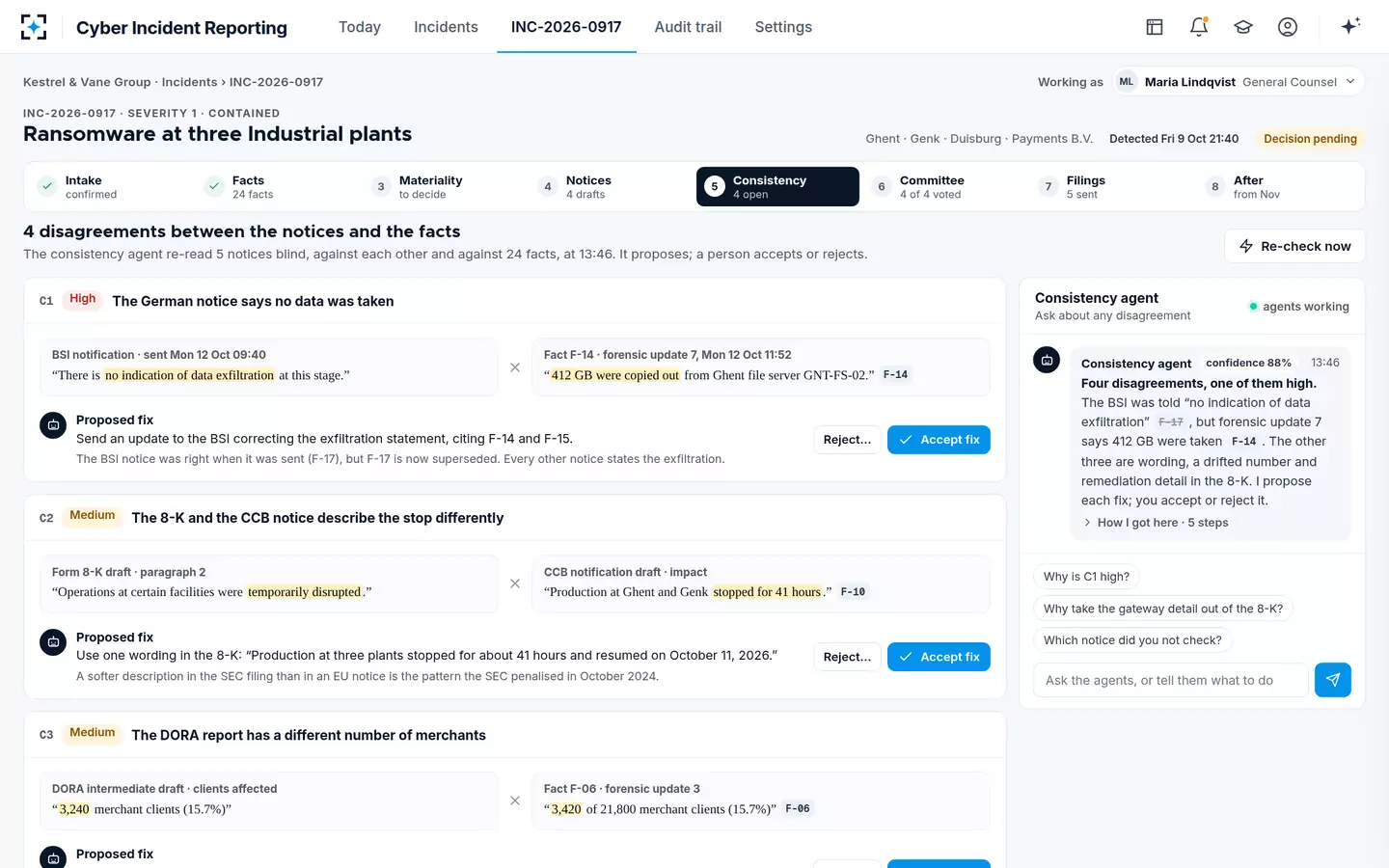The width and height of the screenshot is (1389, 868).
Task: Open the F-10 reference in CCB notification
Action: click(x=853, y=592)
